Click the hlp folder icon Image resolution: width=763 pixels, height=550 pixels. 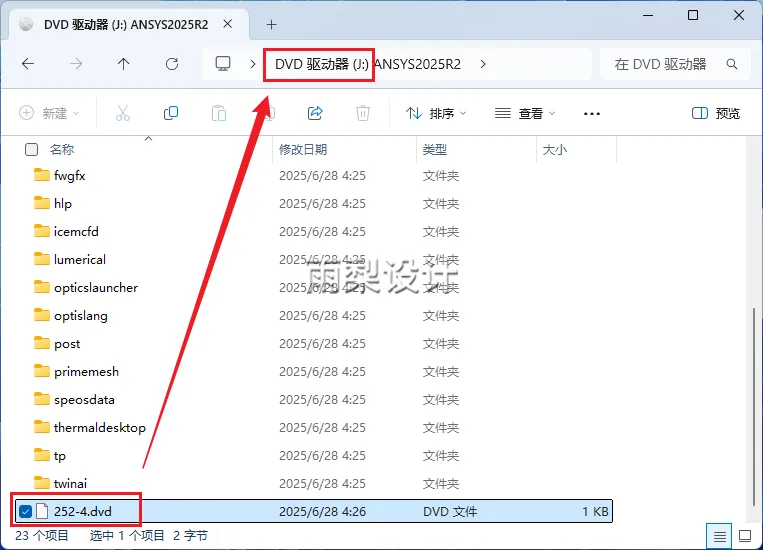(42, 202)
